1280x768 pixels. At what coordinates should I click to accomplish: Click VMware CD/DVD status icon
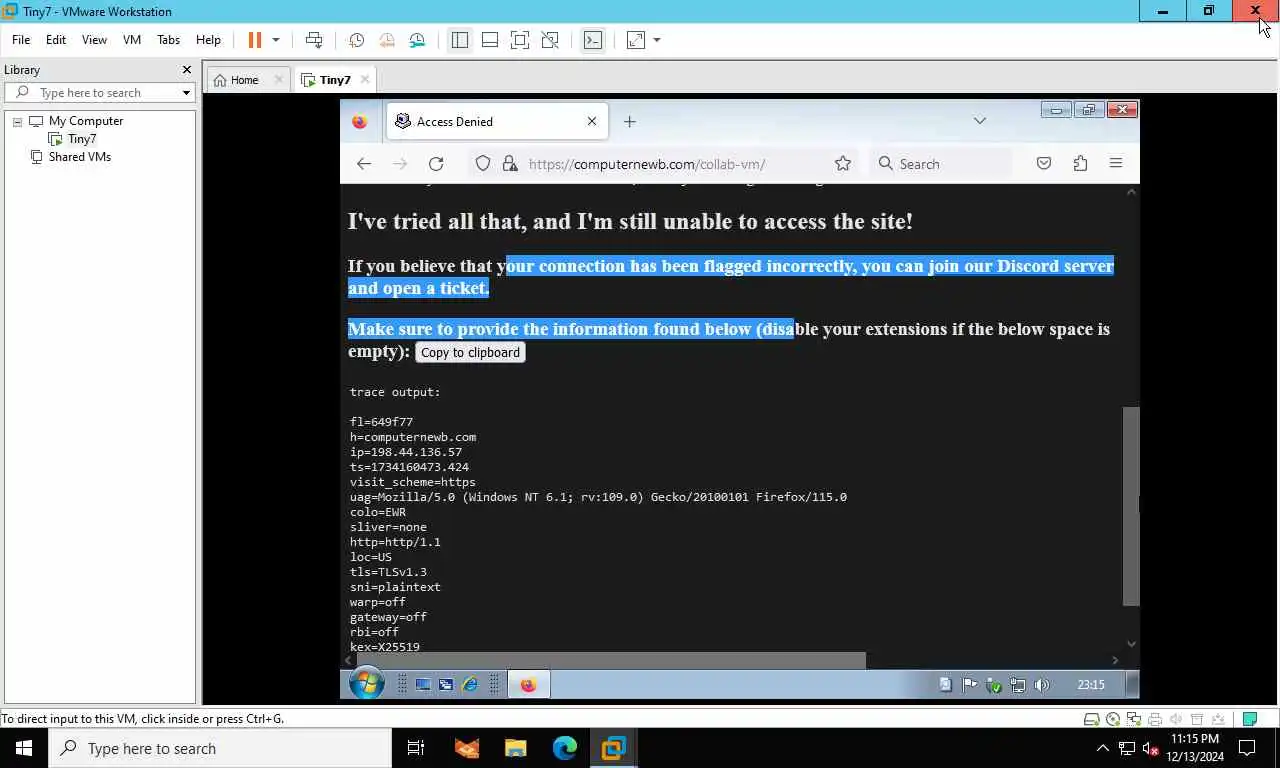[1113, 719]
